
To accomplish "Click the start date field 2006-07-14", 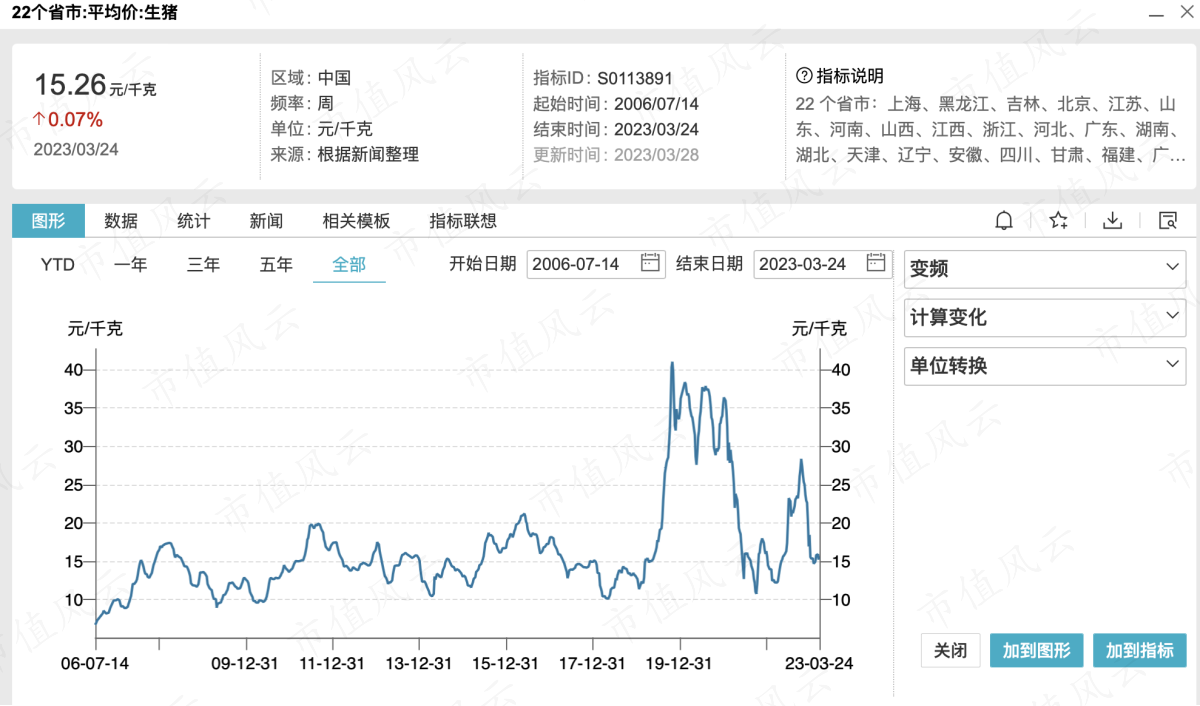I will coord(596,264).
